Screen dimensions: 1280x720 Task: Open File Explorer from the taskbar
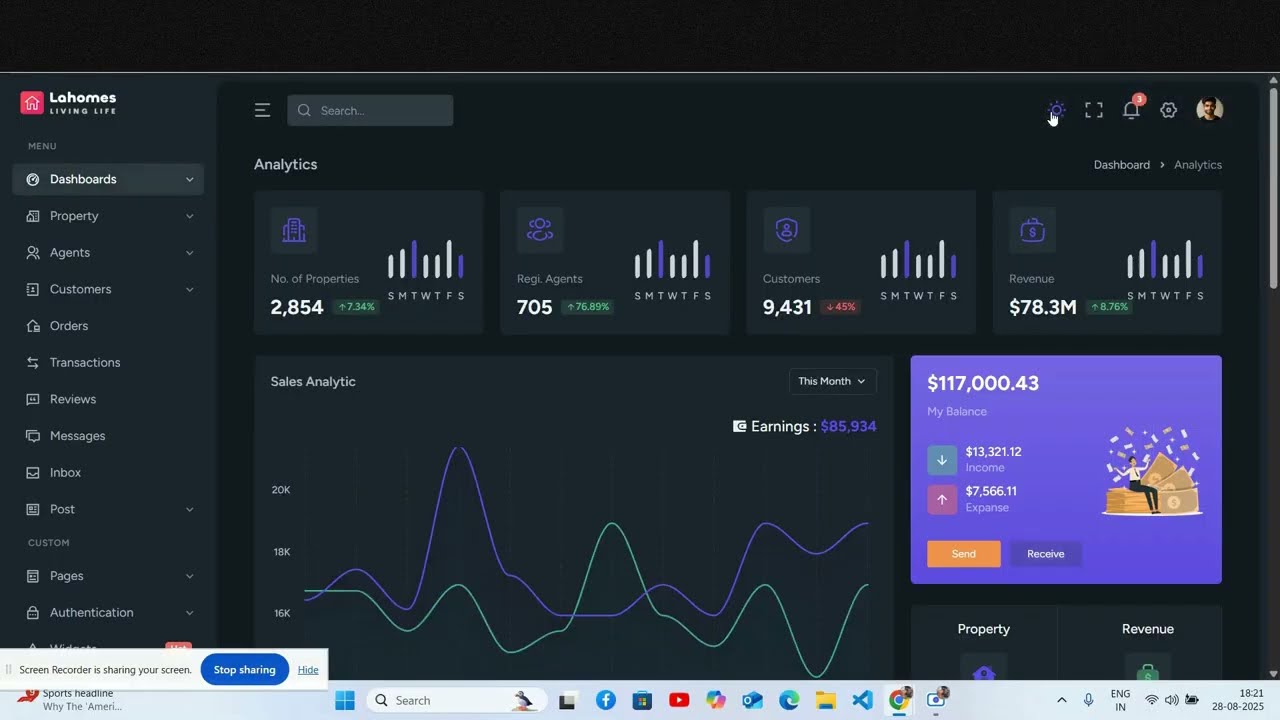pos(826,700)
